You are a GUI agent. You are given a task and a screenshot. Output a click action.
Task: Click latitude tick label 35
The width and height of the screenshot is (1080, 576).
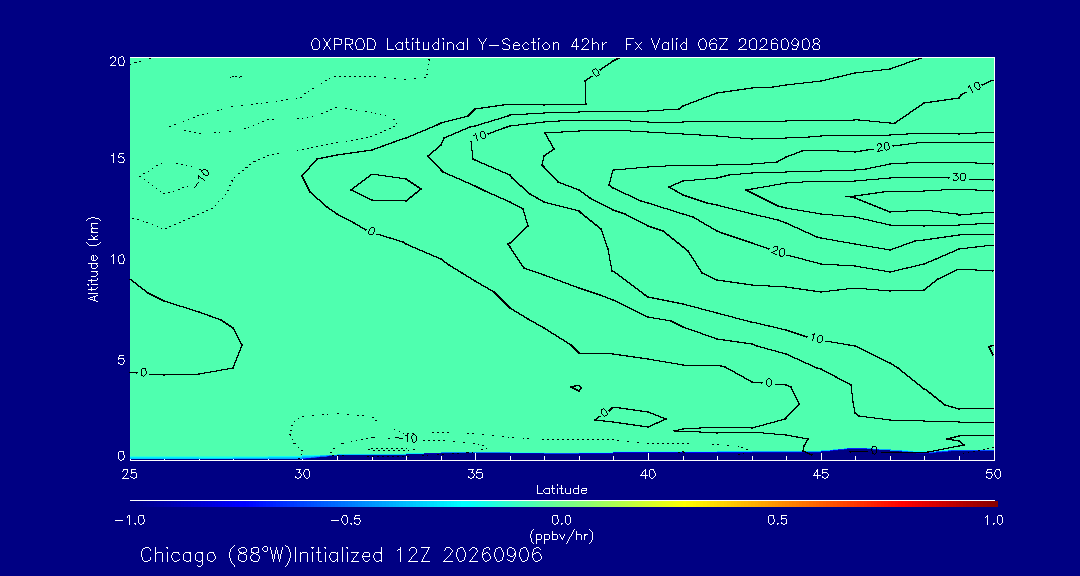[475, 474]
